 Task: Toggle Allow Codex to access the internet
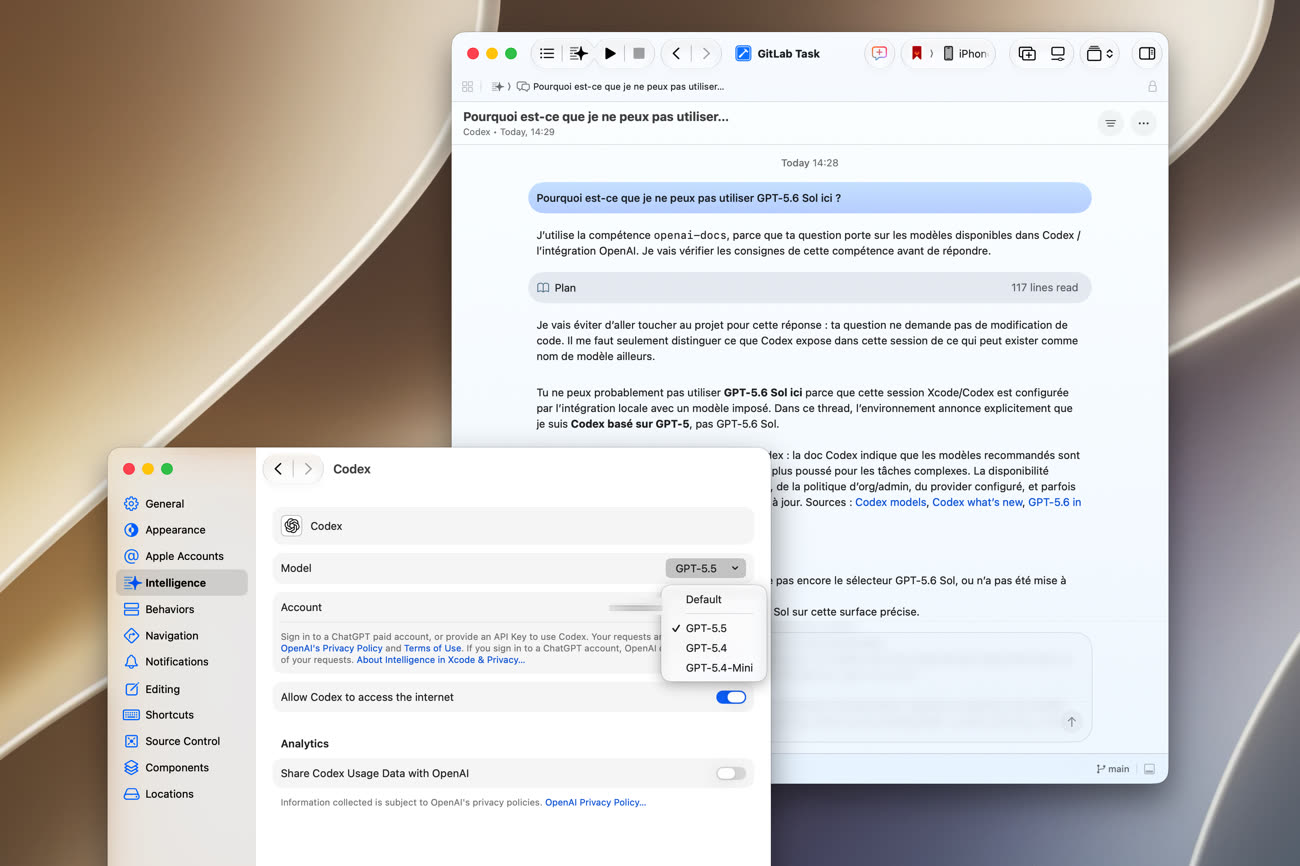coord(731,697)
